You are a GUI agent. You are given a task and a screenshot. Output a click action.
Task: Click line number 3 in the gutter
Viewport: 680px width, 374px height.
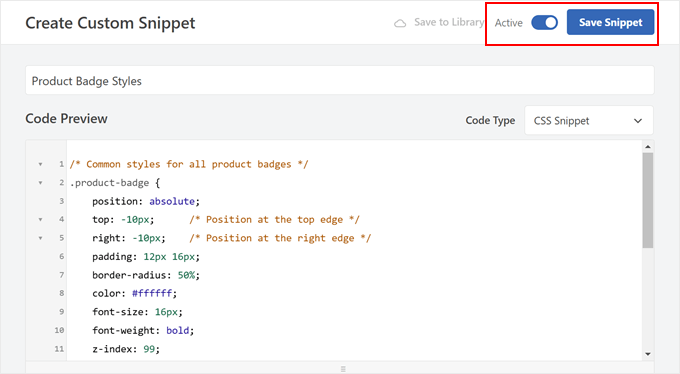point(62,201)
